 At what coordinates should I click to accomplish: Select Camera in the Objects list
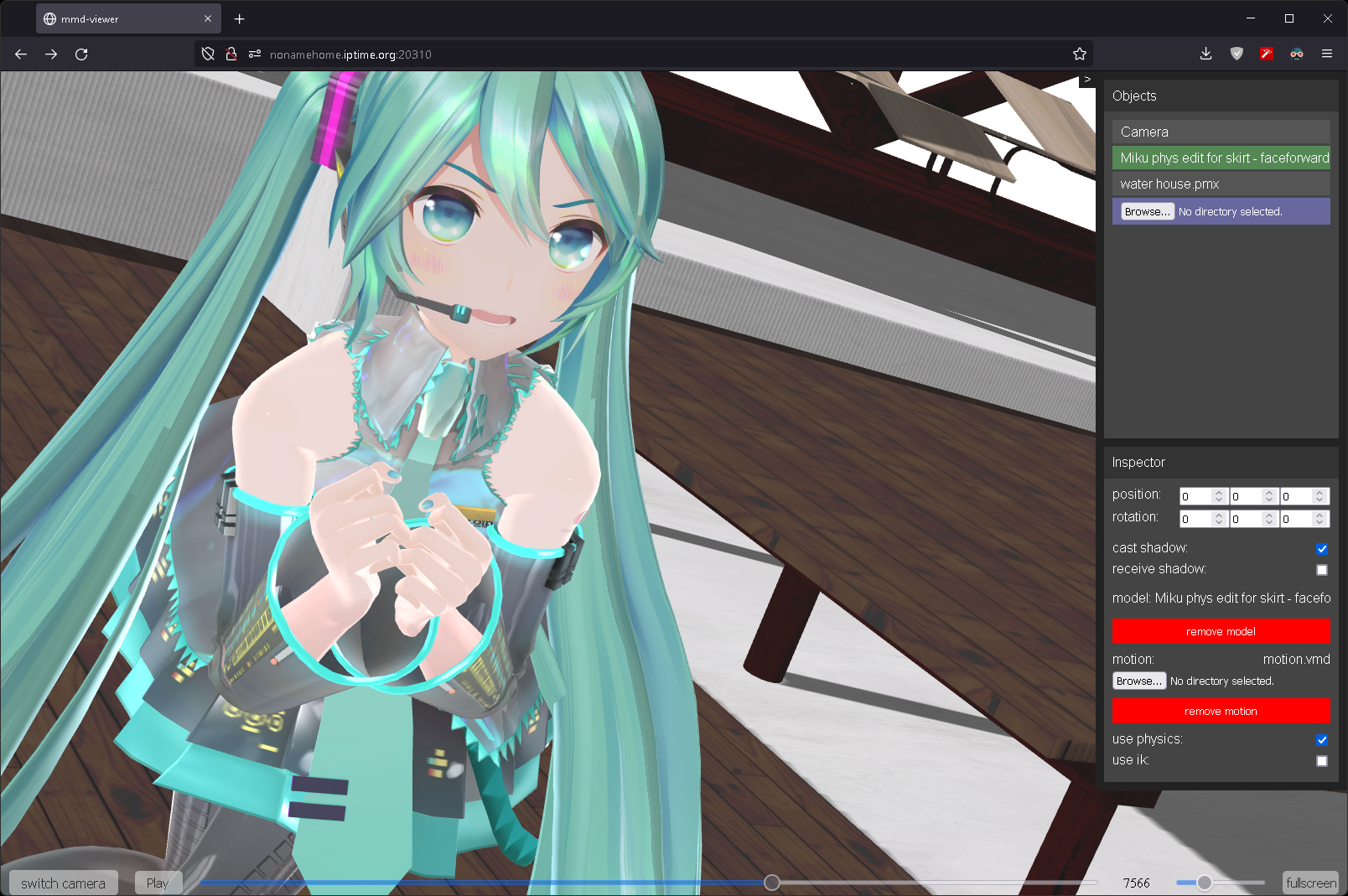[1221, 132]
